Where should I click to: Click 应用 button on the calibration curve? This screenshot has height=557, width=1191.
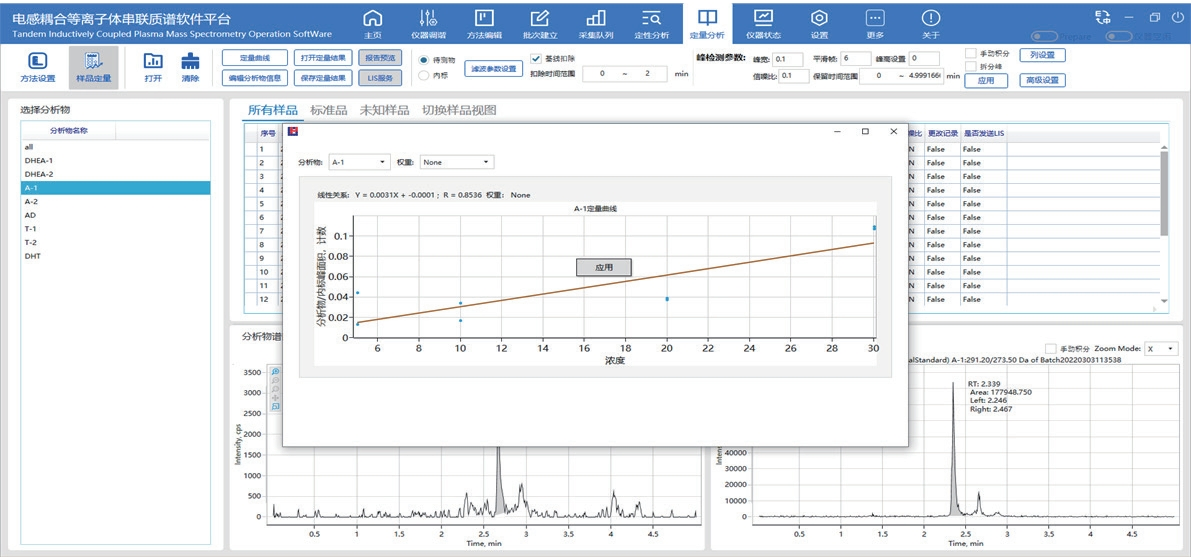[603, 267]
